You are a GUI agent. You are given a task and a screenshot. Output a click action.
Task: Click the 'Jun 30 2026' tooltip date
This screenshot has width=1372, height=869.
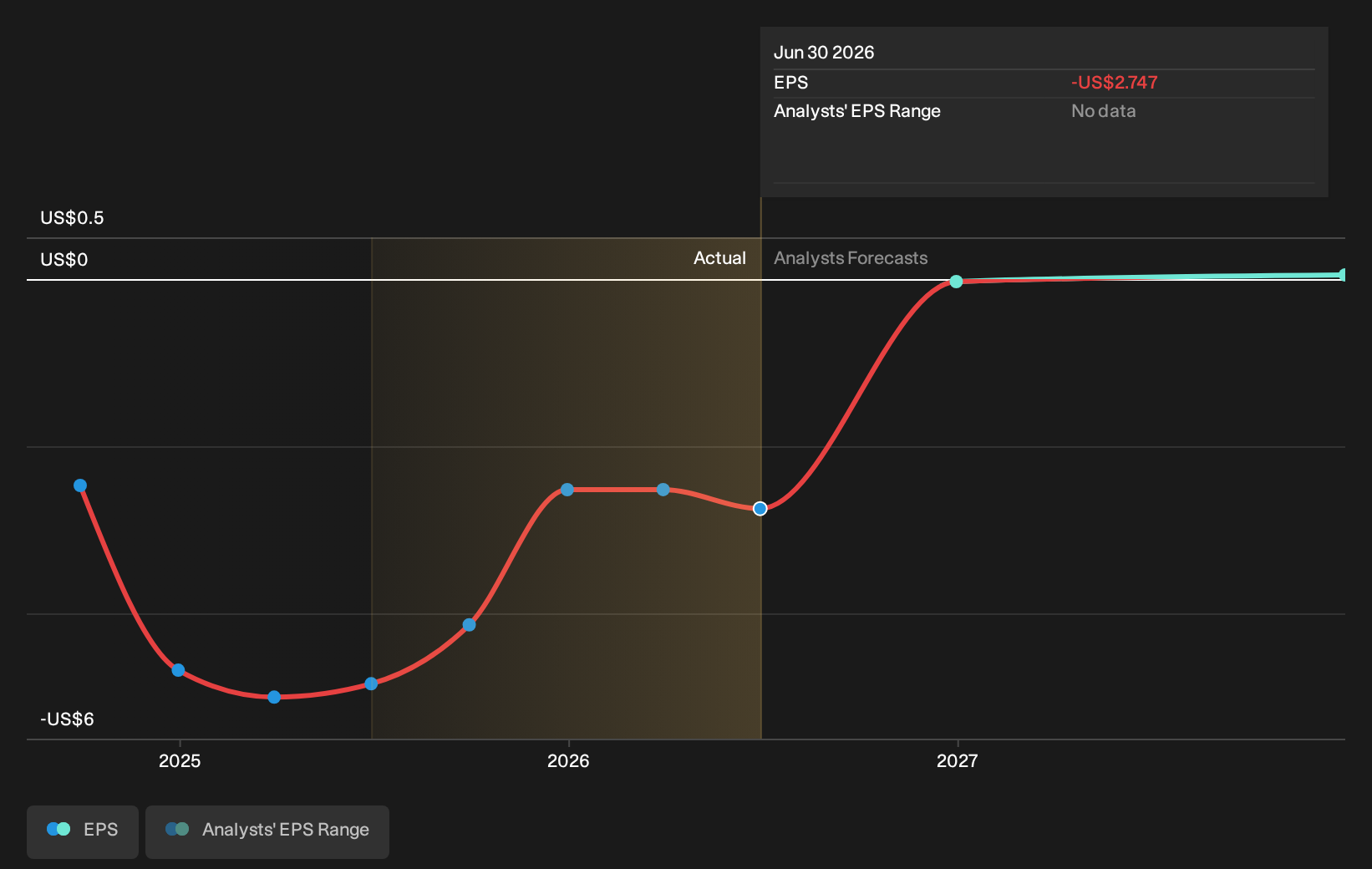(824, 53)
